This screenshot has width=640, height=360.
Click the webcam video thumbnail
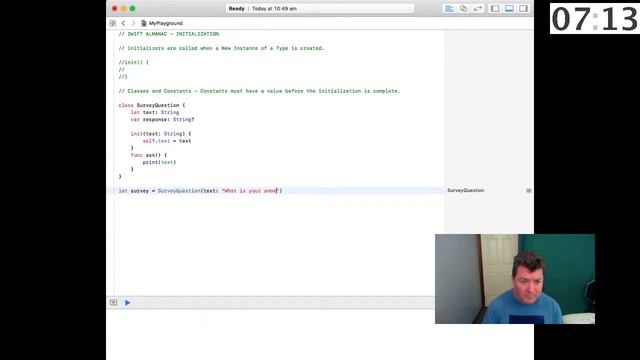515,279
